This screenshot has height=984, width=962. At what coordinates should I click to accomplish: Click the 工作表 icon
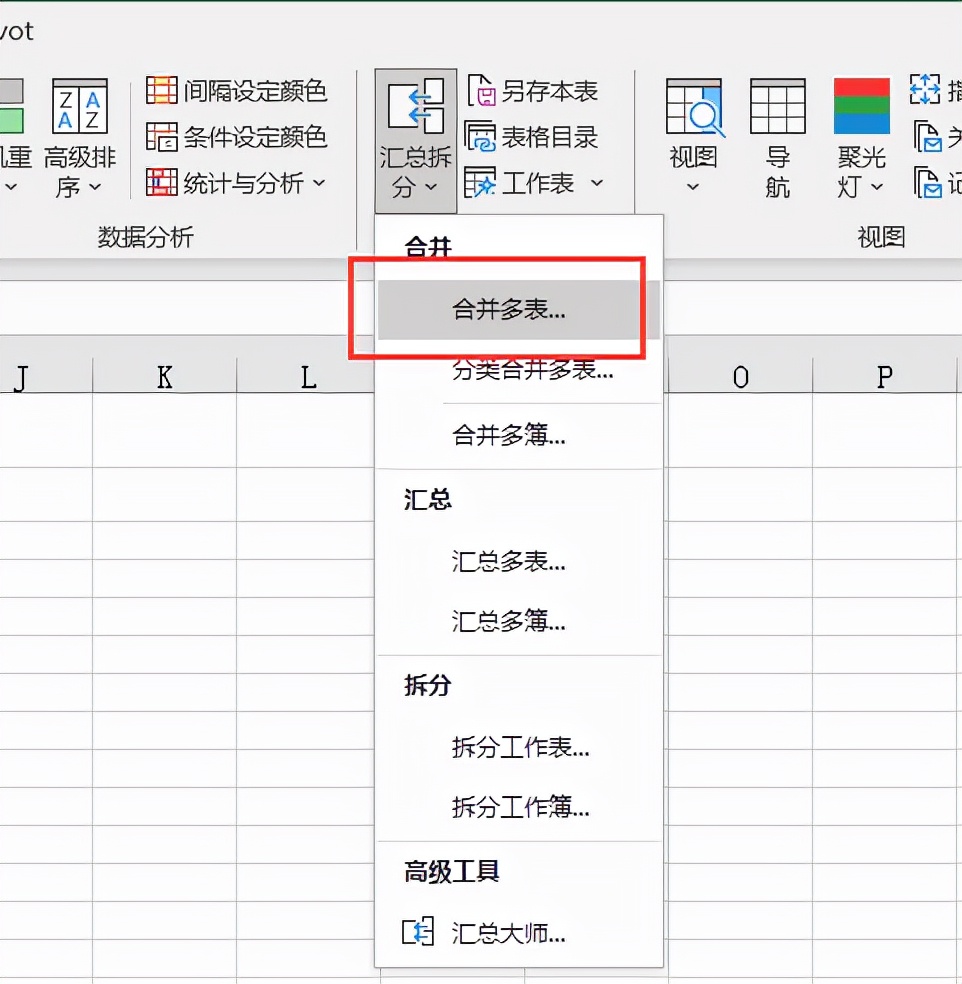pos(480,183)
